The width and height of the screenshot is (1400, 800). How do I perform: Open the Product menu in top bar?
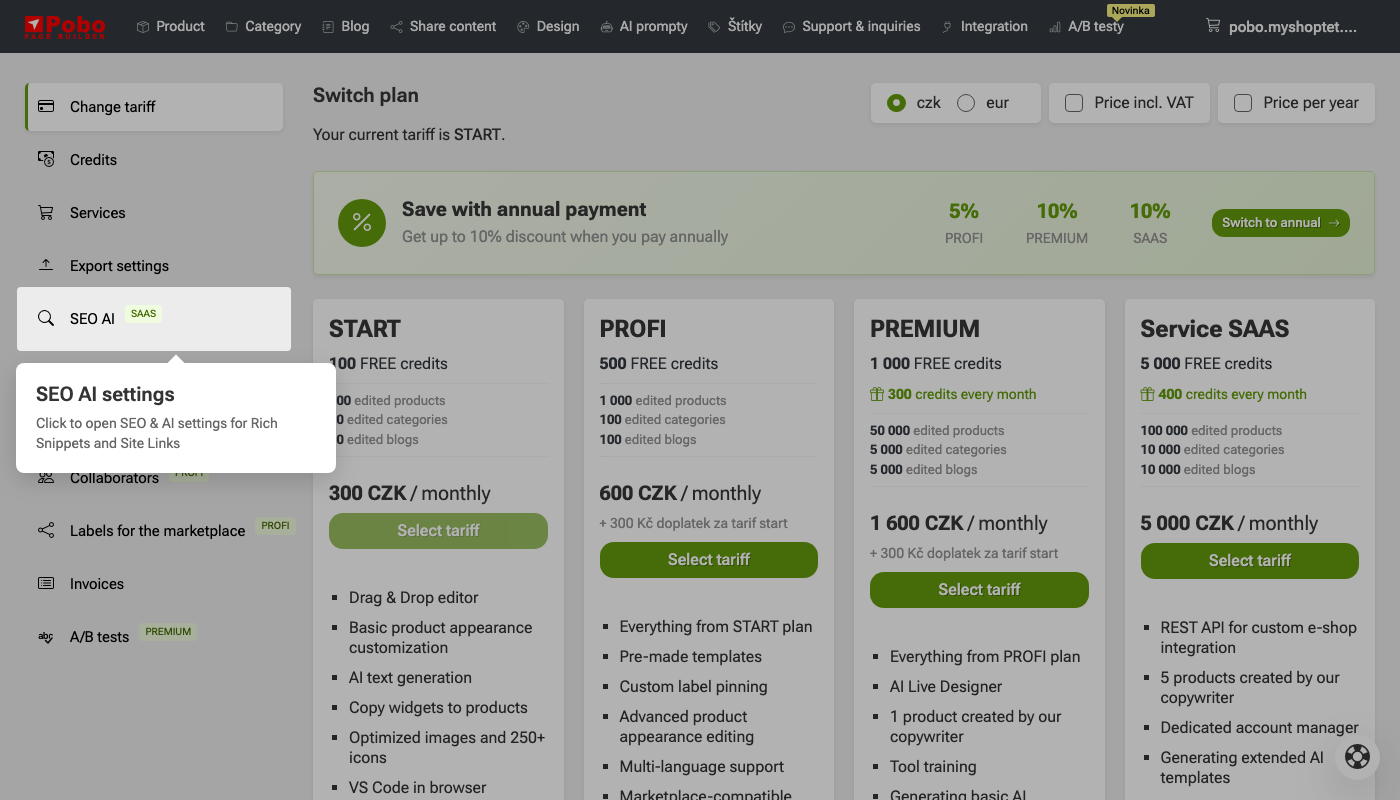pyautogui.click(x=171, y=26)
